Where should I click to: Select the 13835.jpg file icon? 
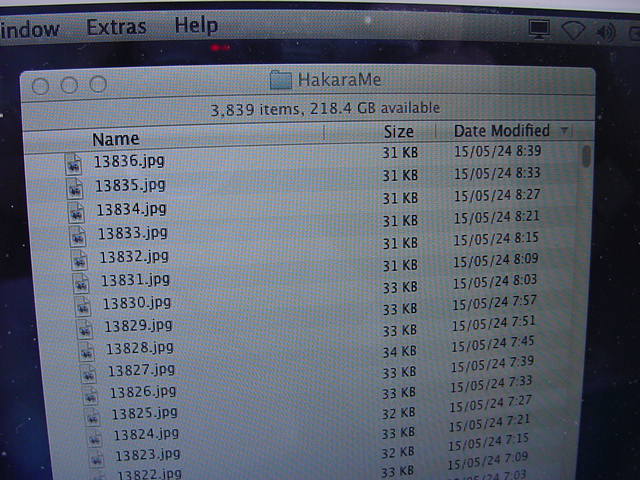point(75,189)
